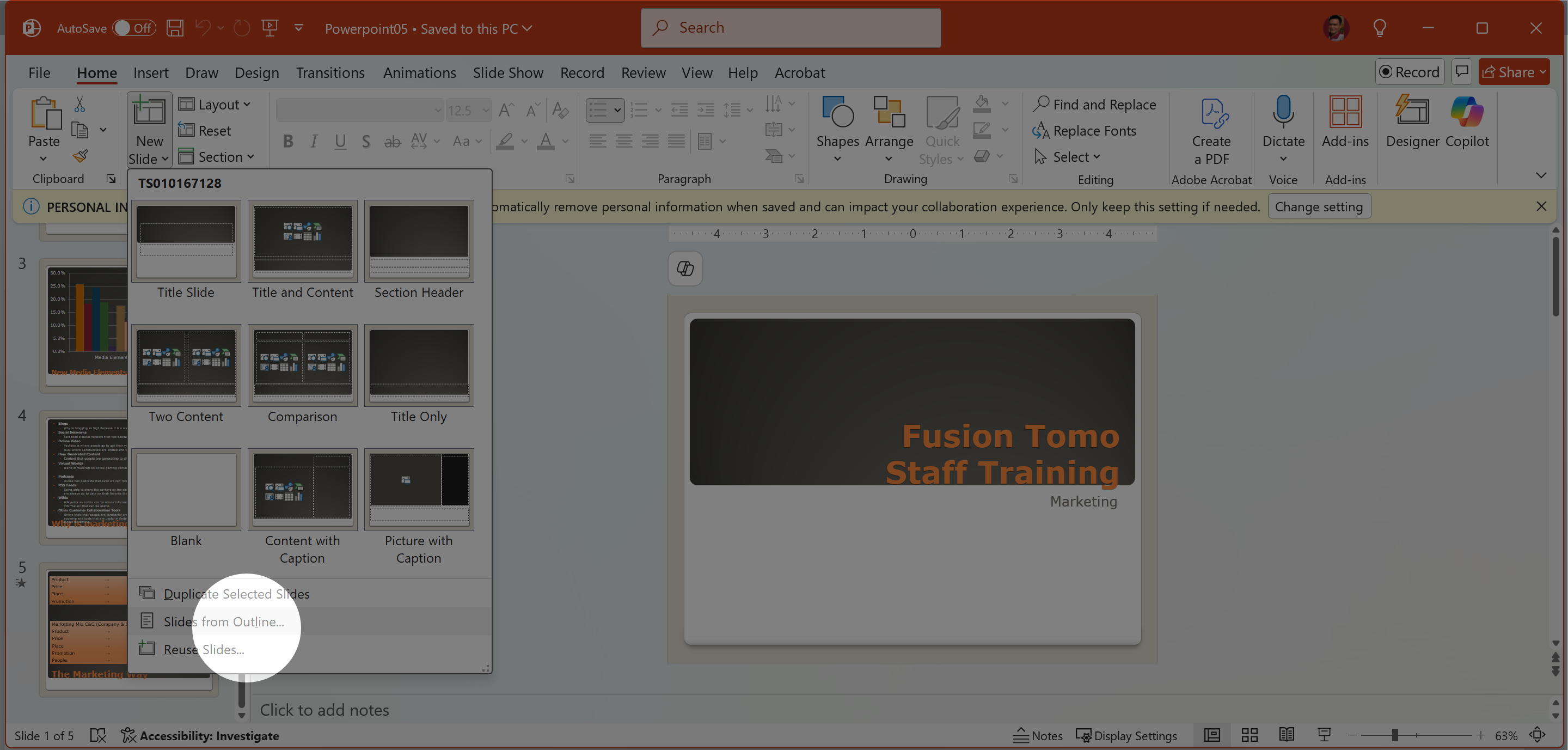Image resolution: width=1568 pixels, height=750 pixels.
Task: Click the Format Painter brush icon
Action: [x=81, y=156]
